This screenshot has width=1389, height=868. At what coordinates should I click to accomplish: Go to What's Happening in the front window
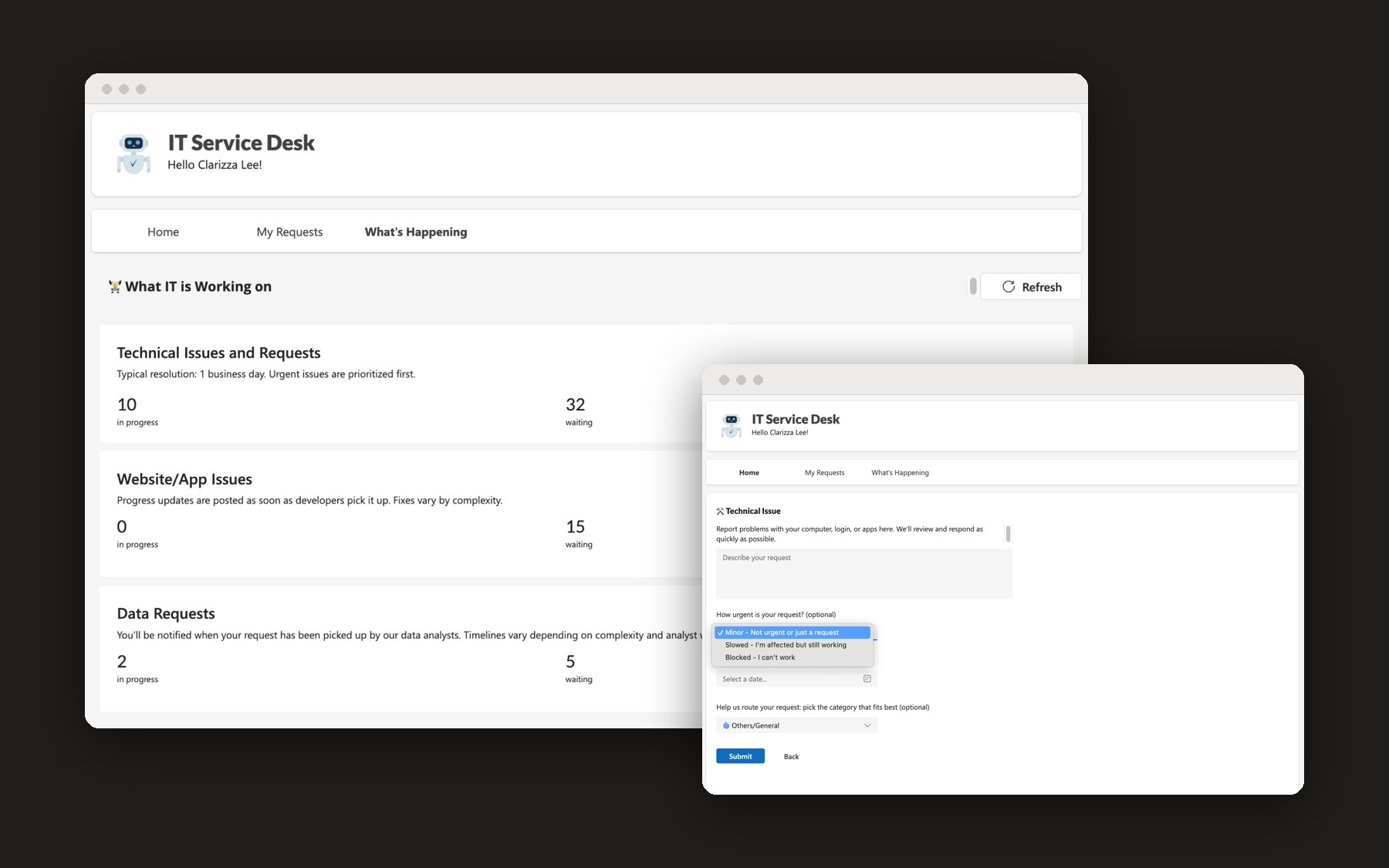[901, 473]
